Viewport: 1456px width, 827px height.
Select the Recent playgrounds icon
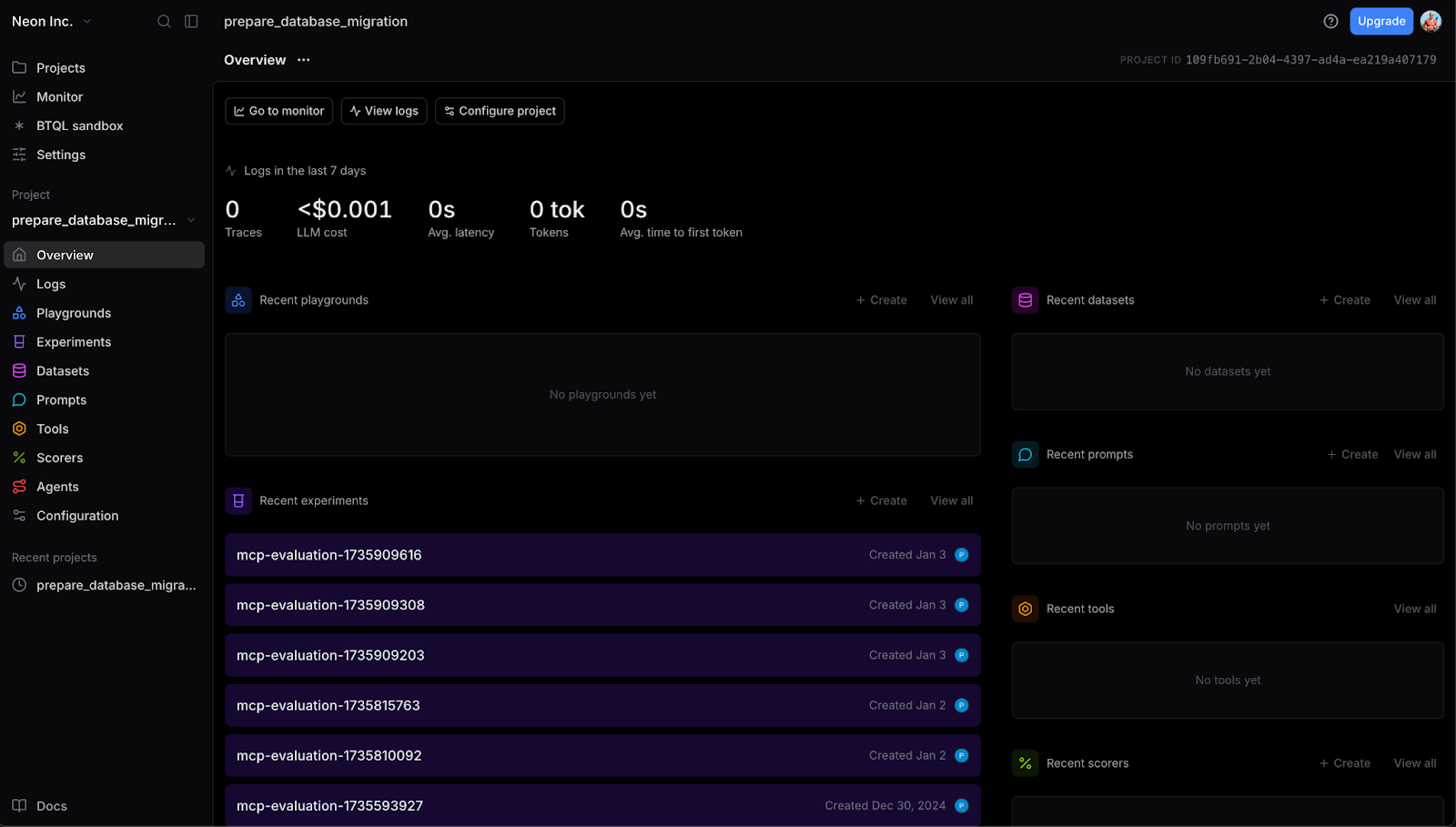238,300
